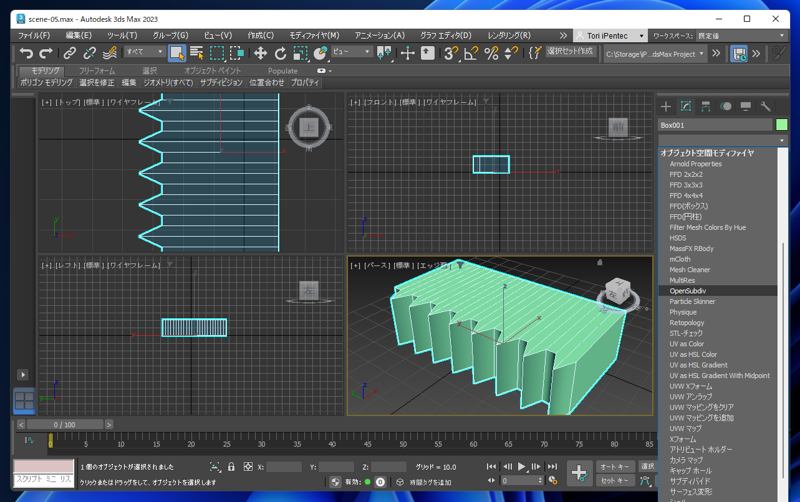Redo the last action

[46, 53]
